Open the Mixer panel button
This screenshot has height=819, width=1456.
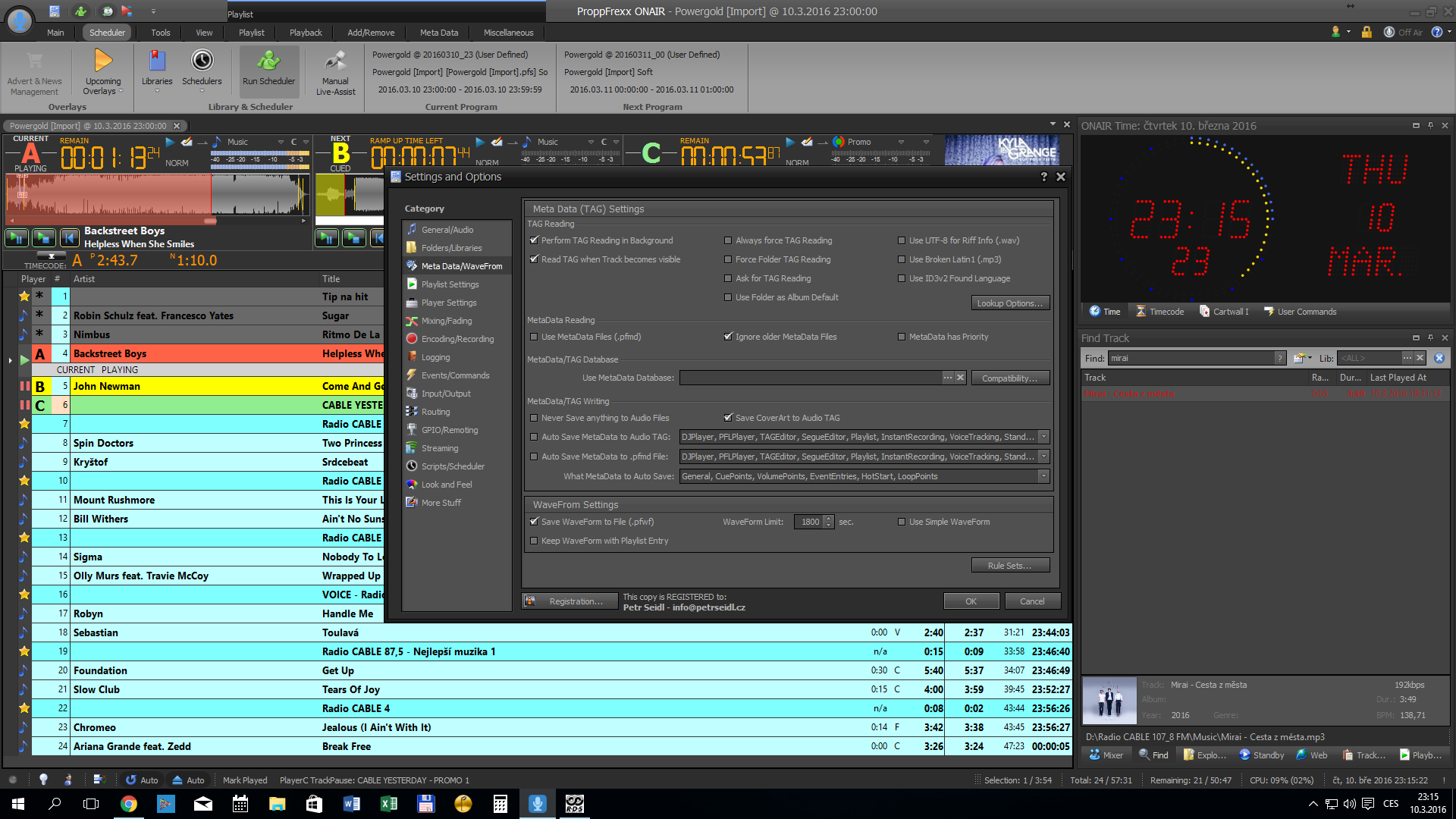point(1106,755)
